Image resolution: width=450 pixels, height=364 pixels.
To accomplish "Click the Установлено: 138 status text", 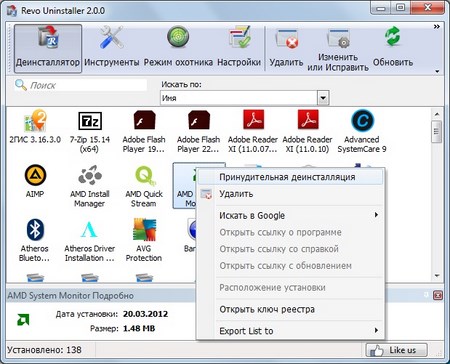I will (44, 350).
